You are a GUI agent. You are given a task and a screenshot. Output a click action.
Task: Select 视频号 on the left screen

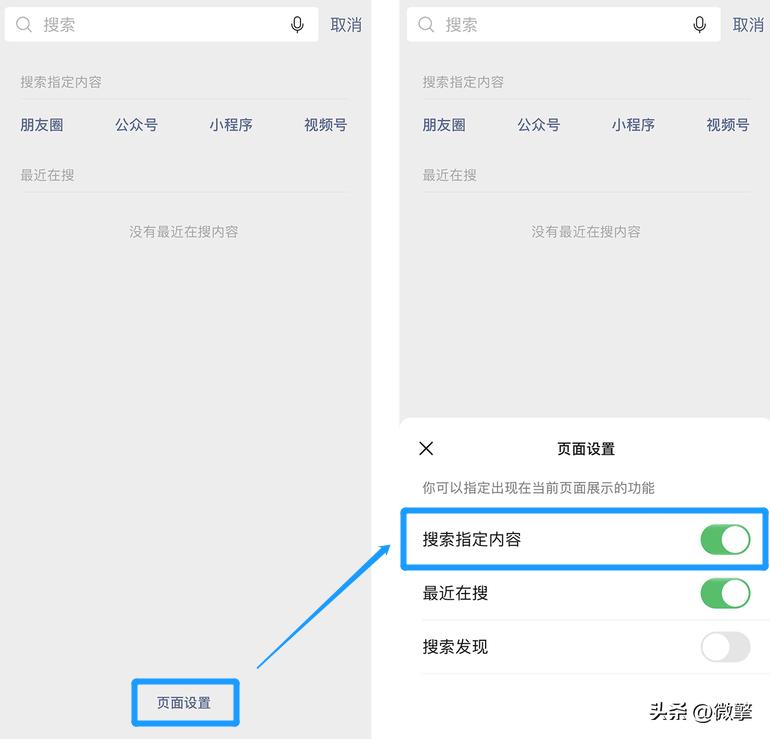click(x=326, y=125)
